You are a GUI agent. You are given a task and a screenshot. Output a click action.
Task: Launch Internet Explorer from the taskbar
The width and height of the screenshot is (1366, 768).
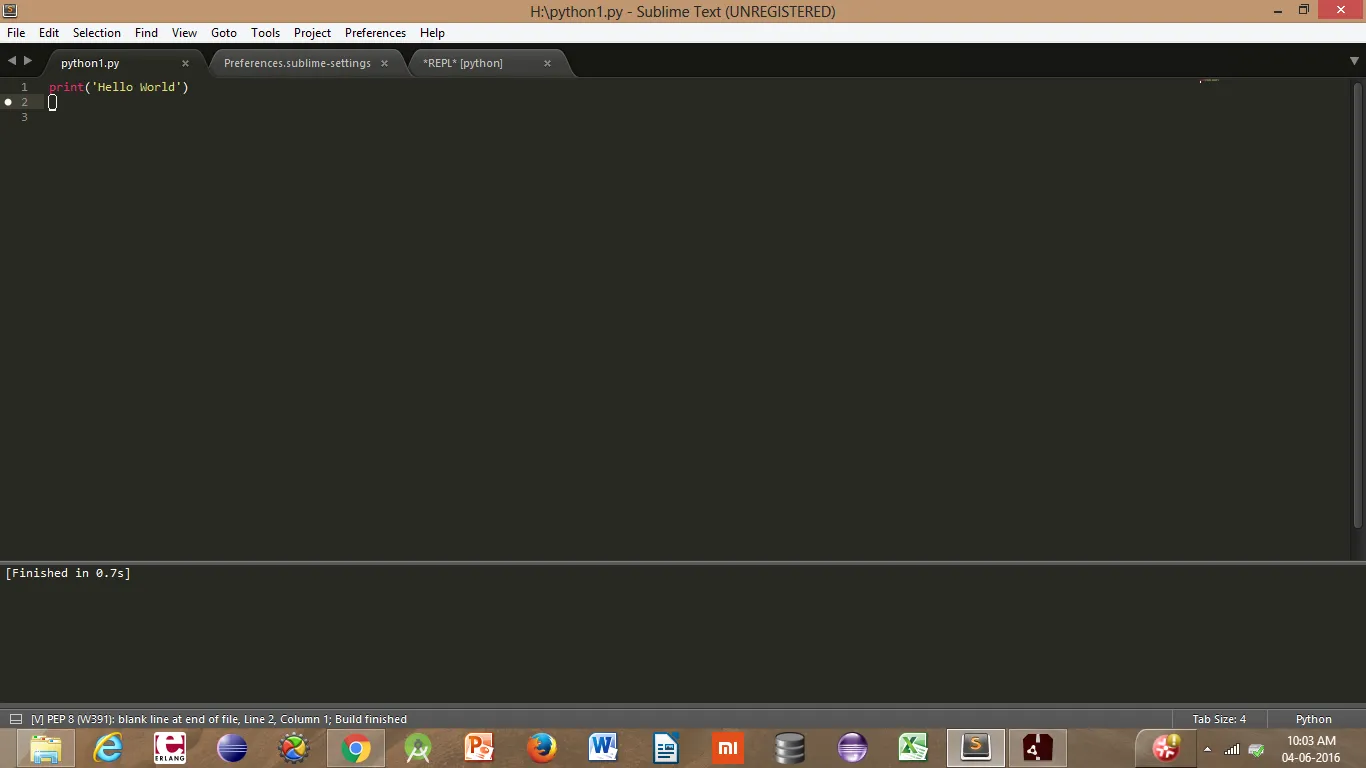(108, 748)
